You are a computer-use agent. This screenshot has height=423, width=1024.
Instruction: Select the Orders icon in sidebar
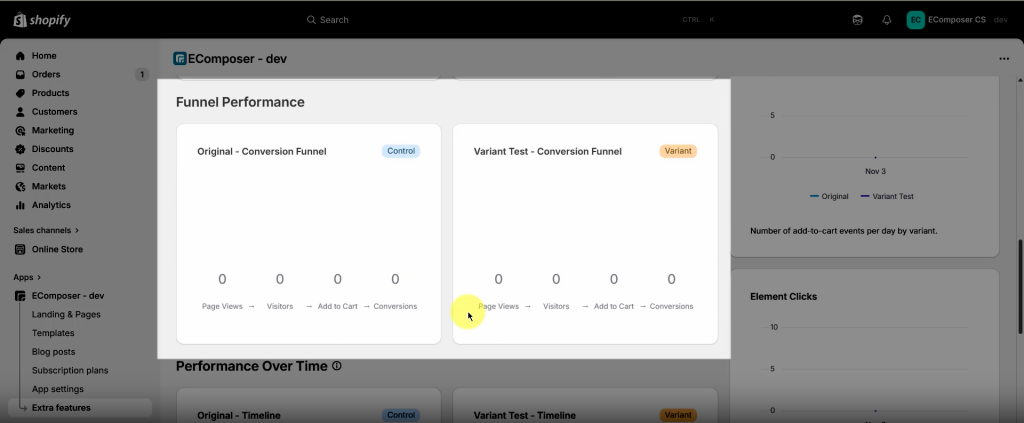tap(20, 74)
